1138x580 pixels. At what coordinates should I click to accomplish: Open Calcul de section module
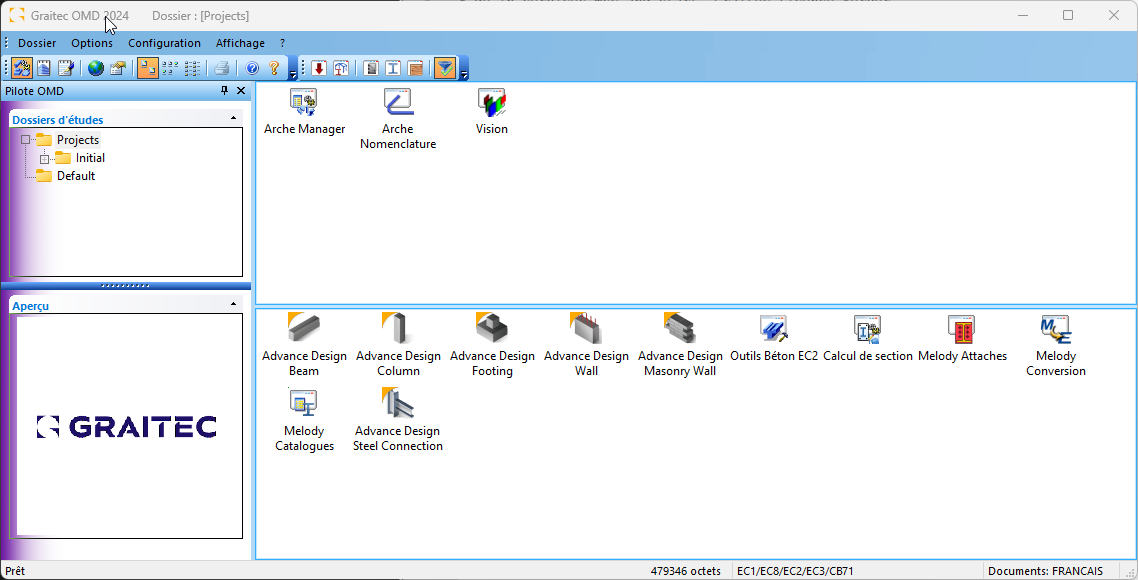click(868, 338)
